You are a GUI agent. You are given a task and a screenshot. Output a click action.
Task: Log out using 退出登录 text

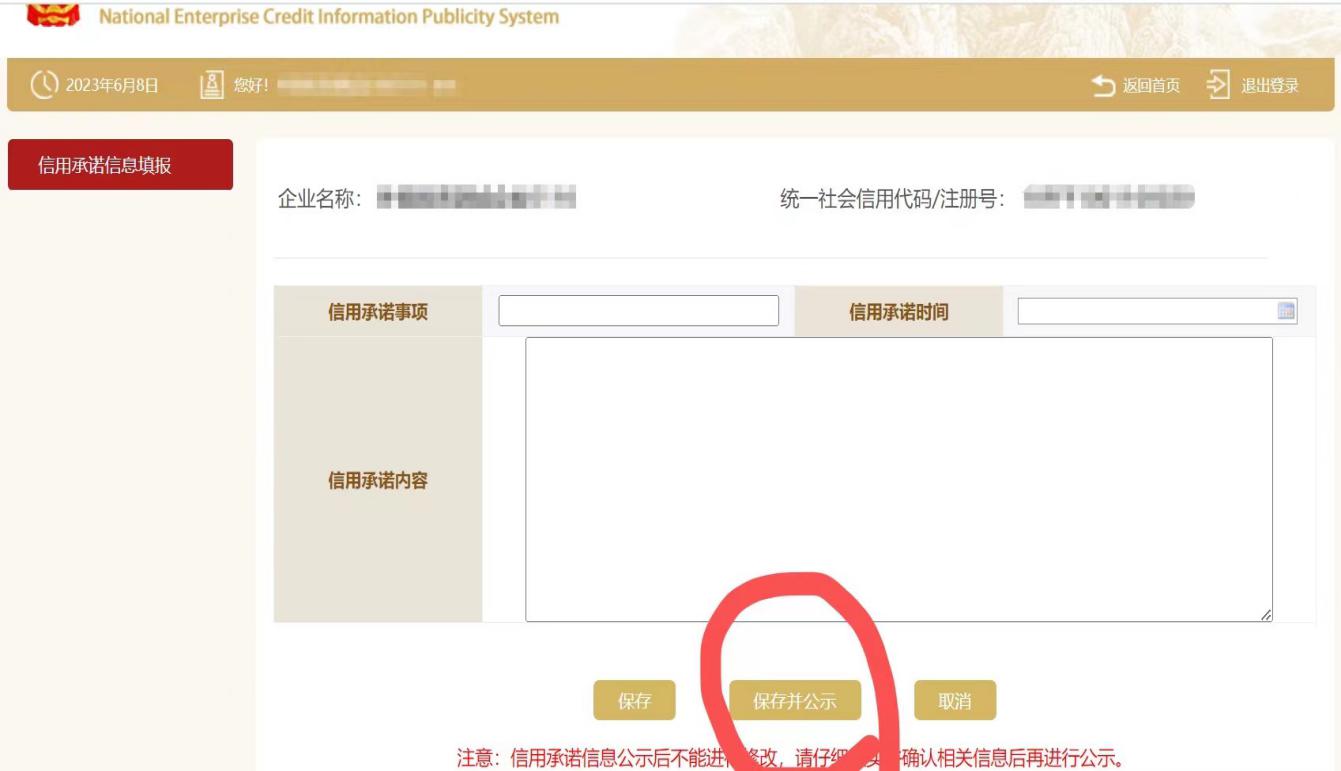[1270, 85]
